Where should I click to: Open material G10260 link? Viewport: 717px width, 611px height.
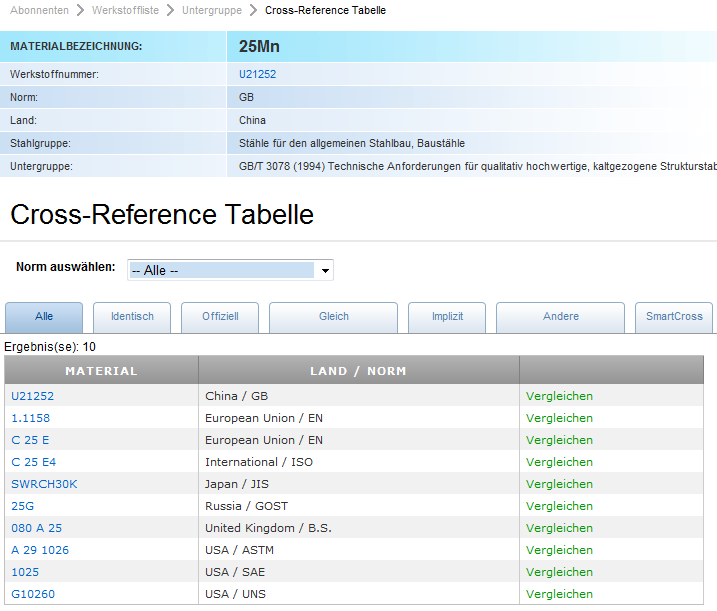click(32, 594)
